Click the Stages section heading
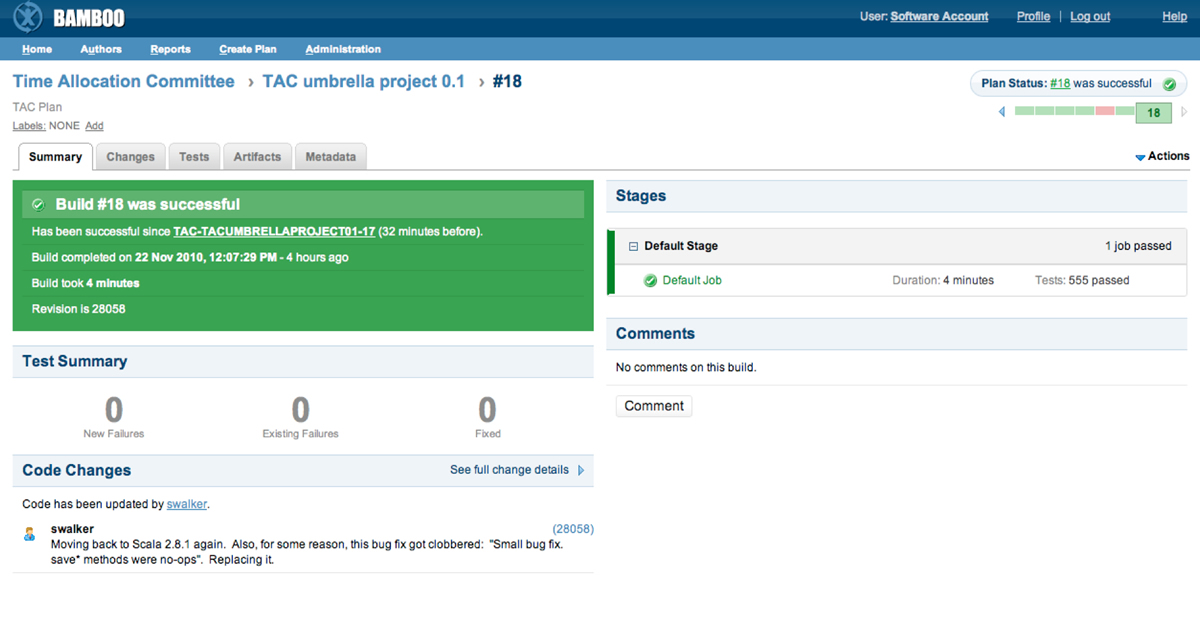 (x=641, y=196)
